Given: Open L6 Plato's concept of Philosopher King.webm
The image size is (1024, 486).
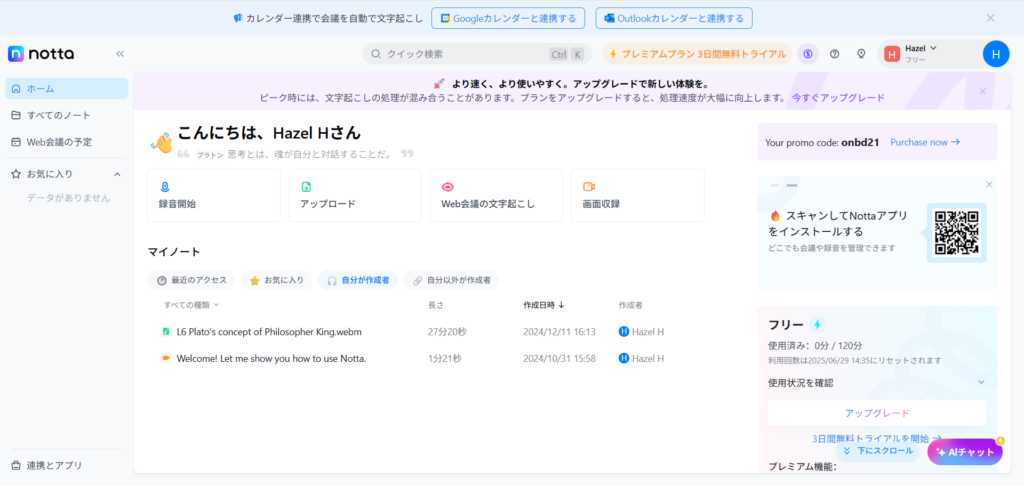Looking at the screenshot, I should pos(269,332).
